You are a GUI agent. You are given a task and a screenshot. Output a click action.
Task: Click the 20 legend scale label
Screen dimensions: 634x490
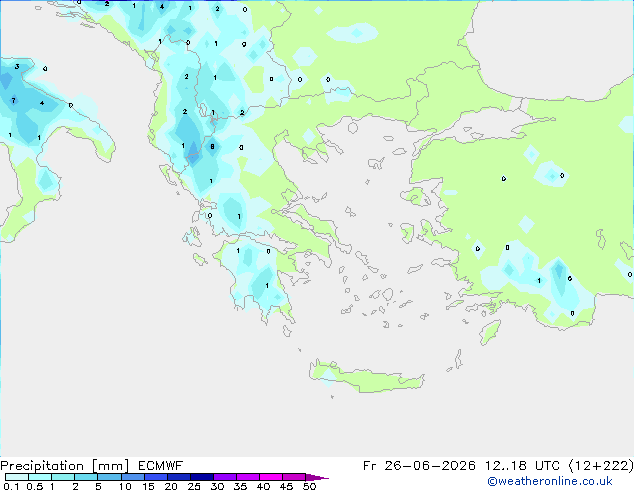(171, 486)
